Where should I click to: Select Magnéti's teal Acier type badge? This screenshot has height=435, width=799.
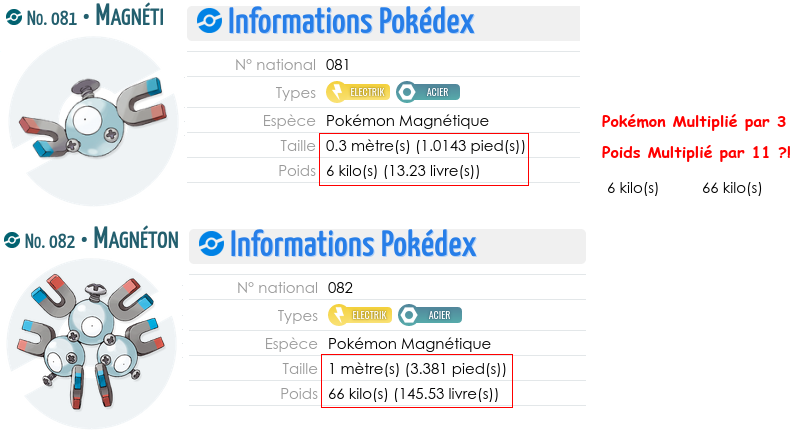pyautogui.click(x=429, y=92)
